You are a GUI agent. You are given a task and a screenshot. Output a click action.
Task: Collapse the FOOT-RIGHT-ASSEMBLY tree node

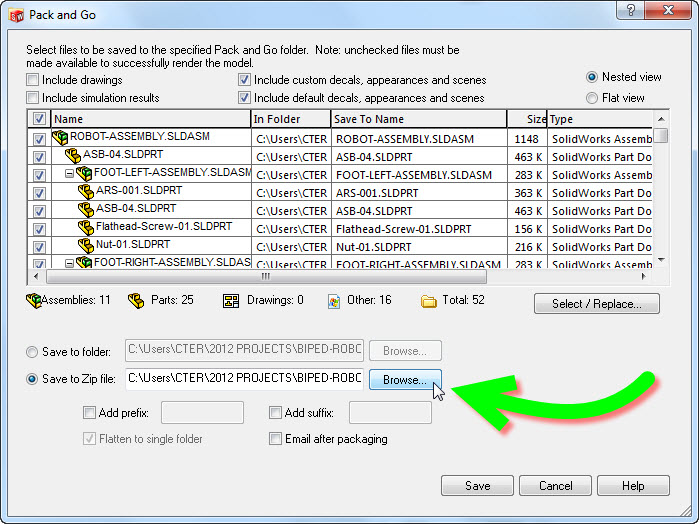point(69,263)
